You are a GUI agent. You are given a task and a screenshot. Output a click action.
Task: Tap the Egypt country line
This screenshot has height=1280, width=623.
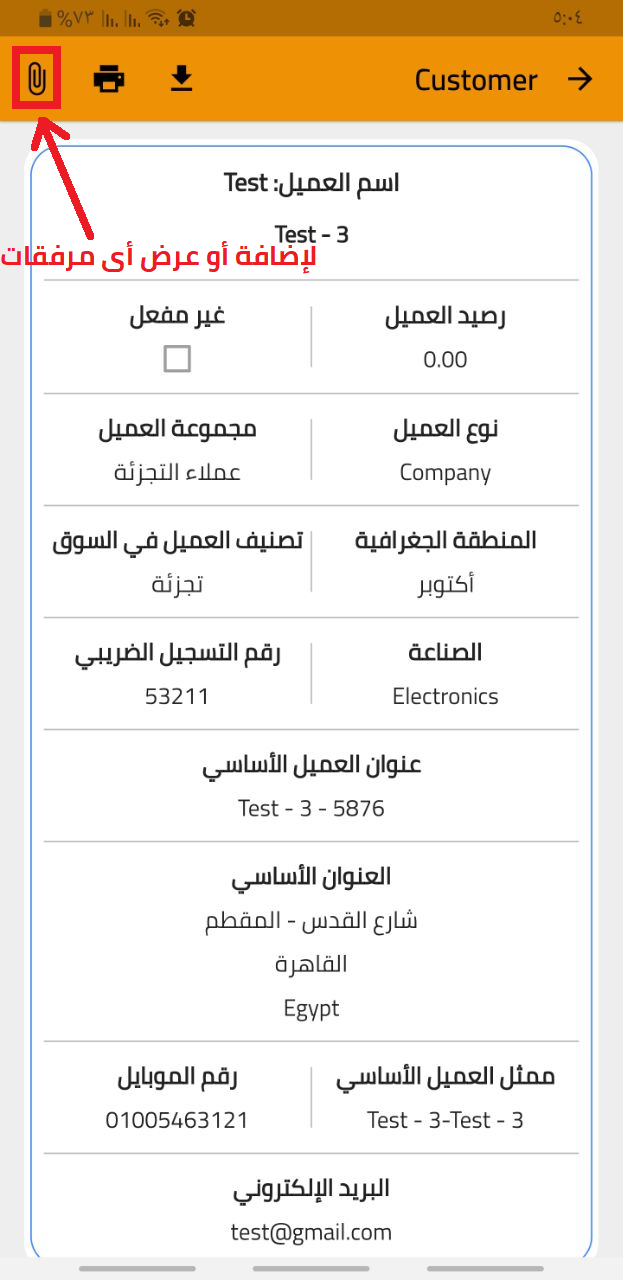(x=311, y=1008)
